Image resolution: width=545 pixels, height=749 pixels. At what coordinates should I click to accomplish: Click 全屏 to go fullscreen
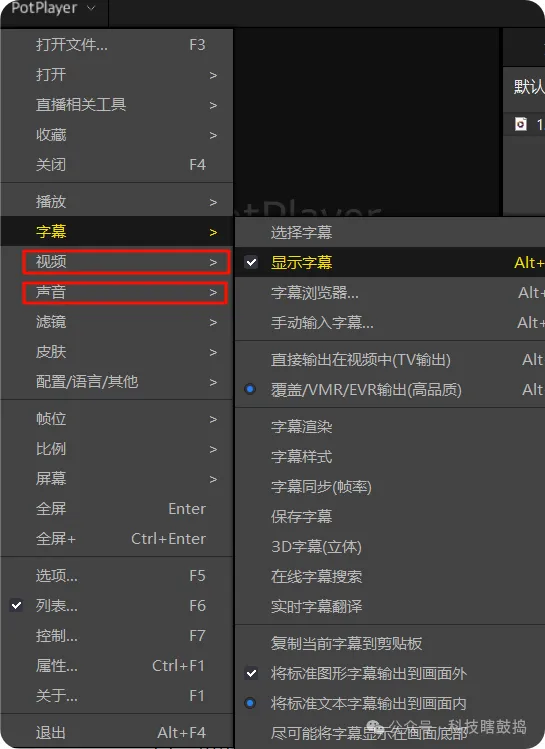[117, 509]
